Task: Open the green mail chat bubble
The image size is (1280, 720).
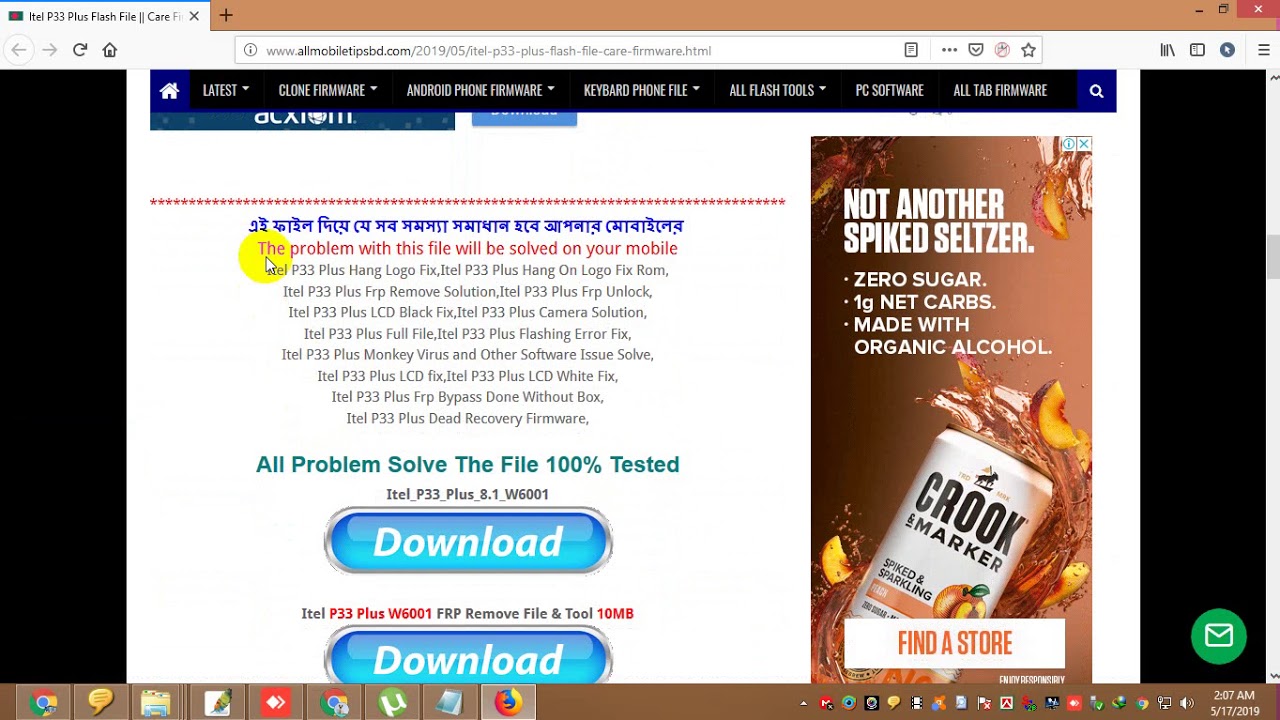Action: [x=1218, y=636]
